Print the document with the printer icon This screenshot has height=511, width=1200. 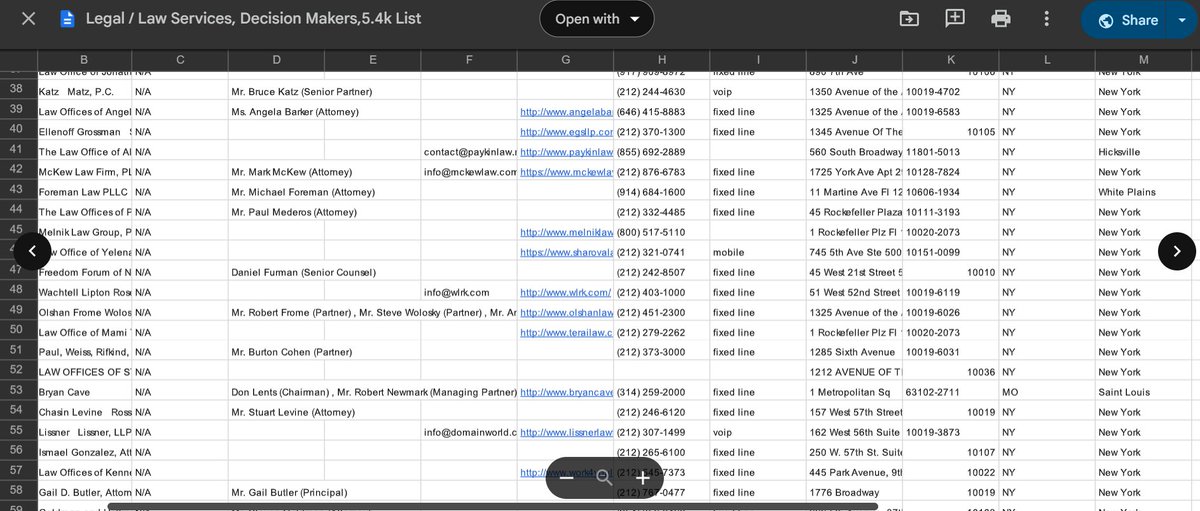click(x=1001, y=19)
